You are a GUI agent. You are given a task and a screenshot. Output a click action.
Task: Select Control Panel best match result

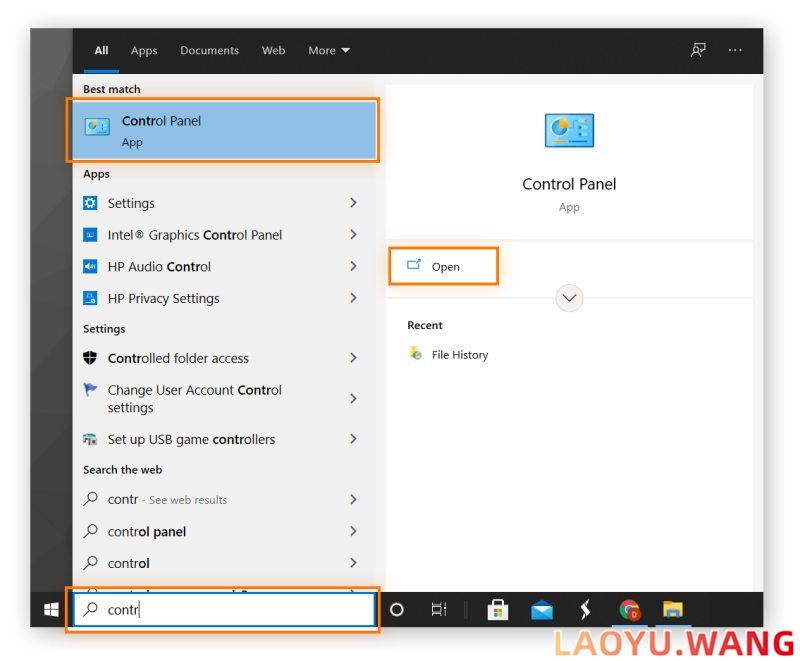coord(223,131)
